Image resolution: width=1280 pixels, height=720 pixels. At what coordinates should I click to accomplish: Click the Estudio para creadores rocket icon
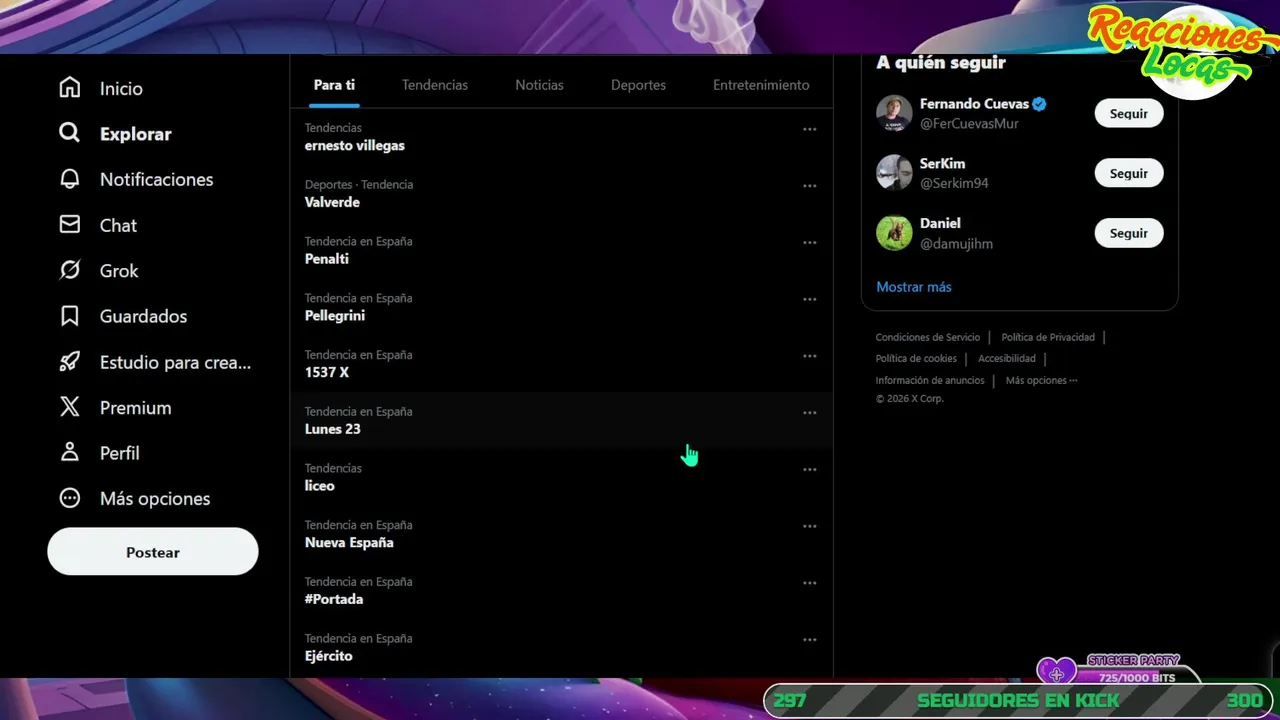point(69,362)
